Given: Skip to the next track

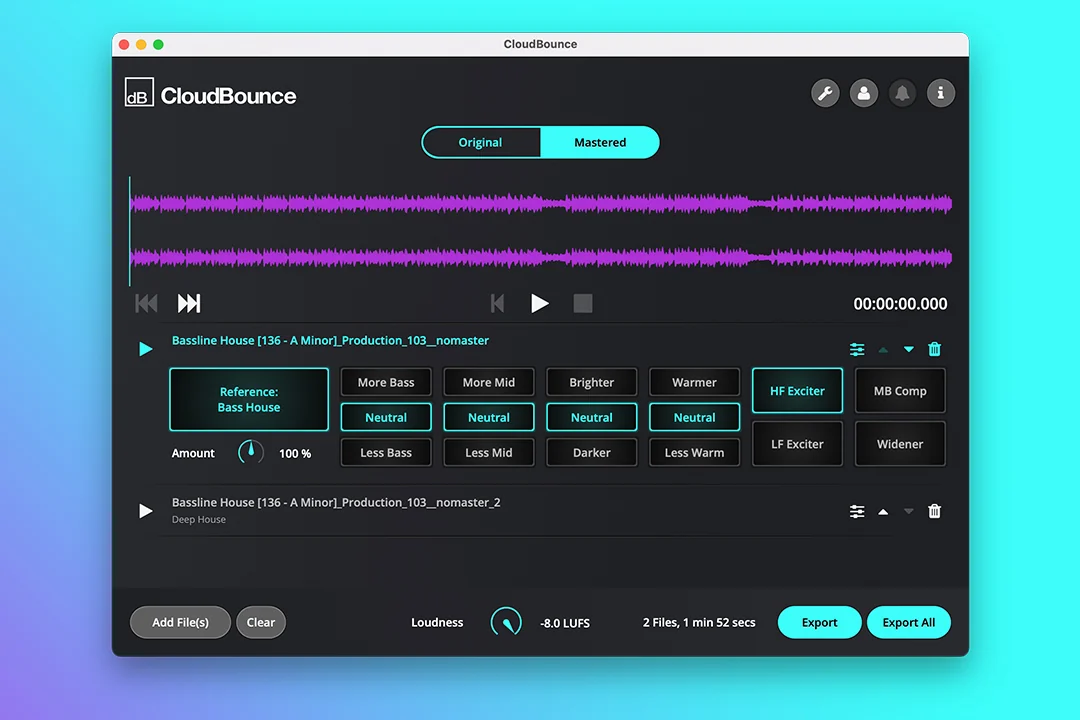Looking at the screenshot, I should (189, 303).
